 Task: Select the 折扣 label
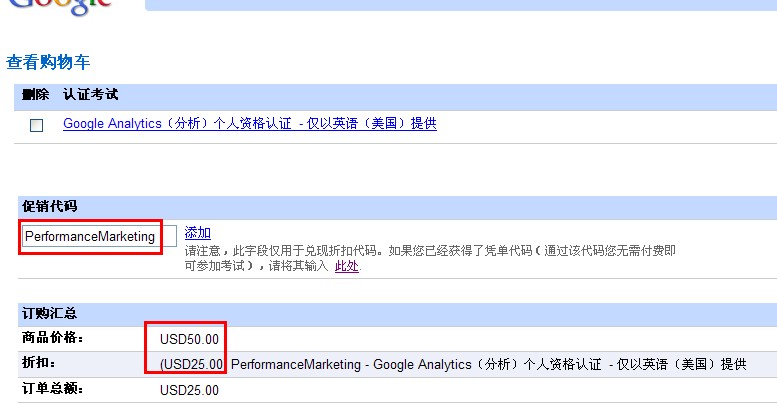coord(38,363)
